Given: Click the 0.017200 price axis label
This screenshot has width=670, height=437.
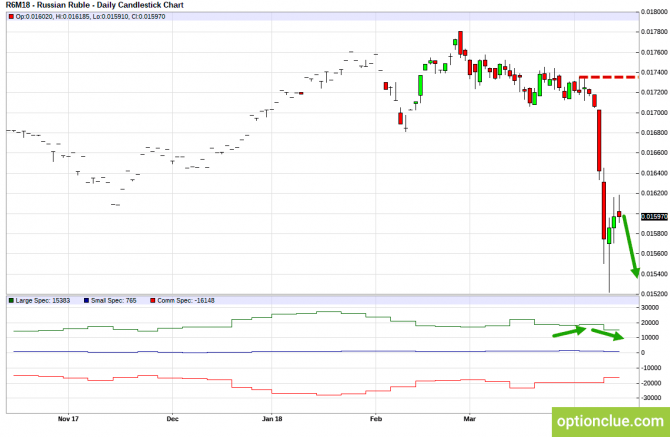Looking at the screenshot, I should [x=654, y=93].
